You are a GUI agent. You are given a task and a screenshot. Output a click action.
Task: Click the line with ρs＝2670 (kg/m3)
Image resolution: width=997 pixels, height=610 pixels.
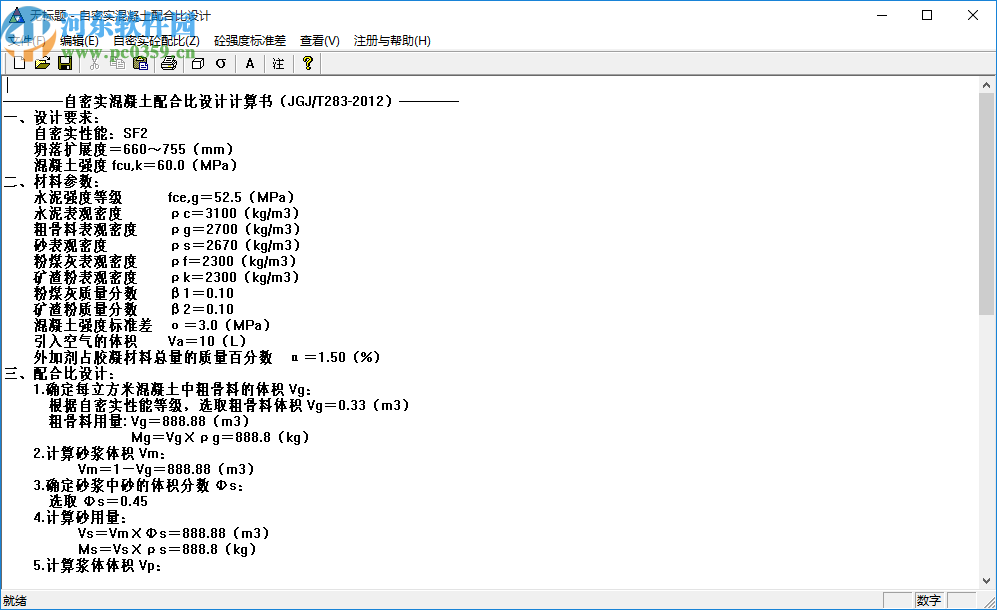click(x=167, y=245)
